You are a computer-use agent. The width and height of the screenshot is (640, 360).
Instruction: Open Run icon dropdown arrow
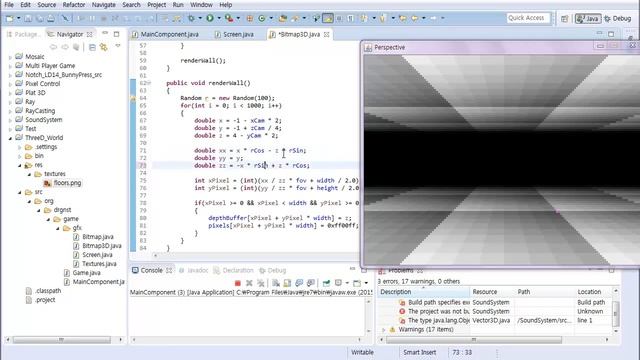[x=219, y=18]
